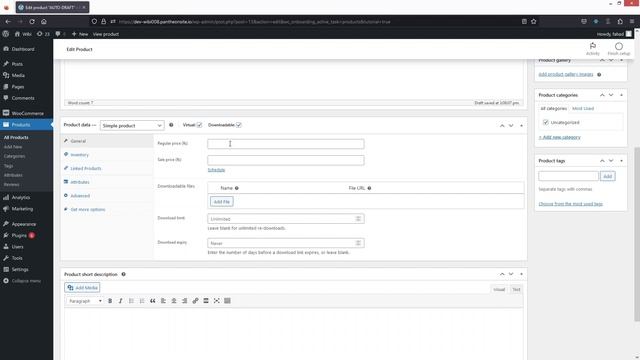Image resolution: width=640 pixels, height=360 pixels.
Task: Move Product categories panel up
Action: pos(602,95)
